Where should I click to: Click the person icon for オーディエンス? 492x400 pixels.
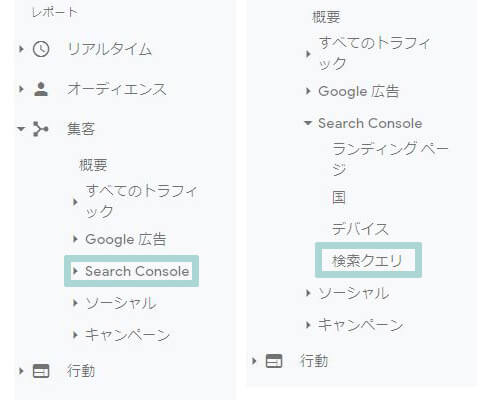click(x=41, y=89)
